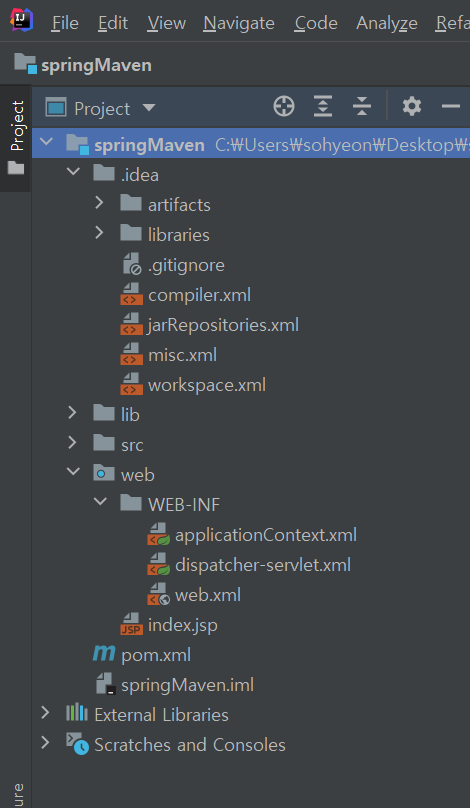Select dispatcher-servlet.xml file
470x808 pixels.
[263, 565]
